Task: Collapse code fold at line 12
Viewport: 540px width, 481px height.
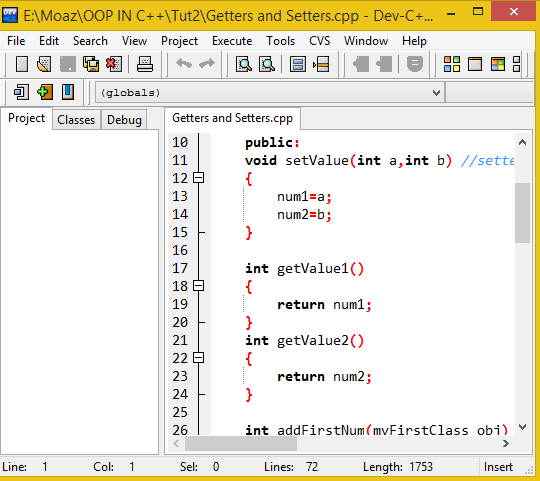Action: [198, 178]
